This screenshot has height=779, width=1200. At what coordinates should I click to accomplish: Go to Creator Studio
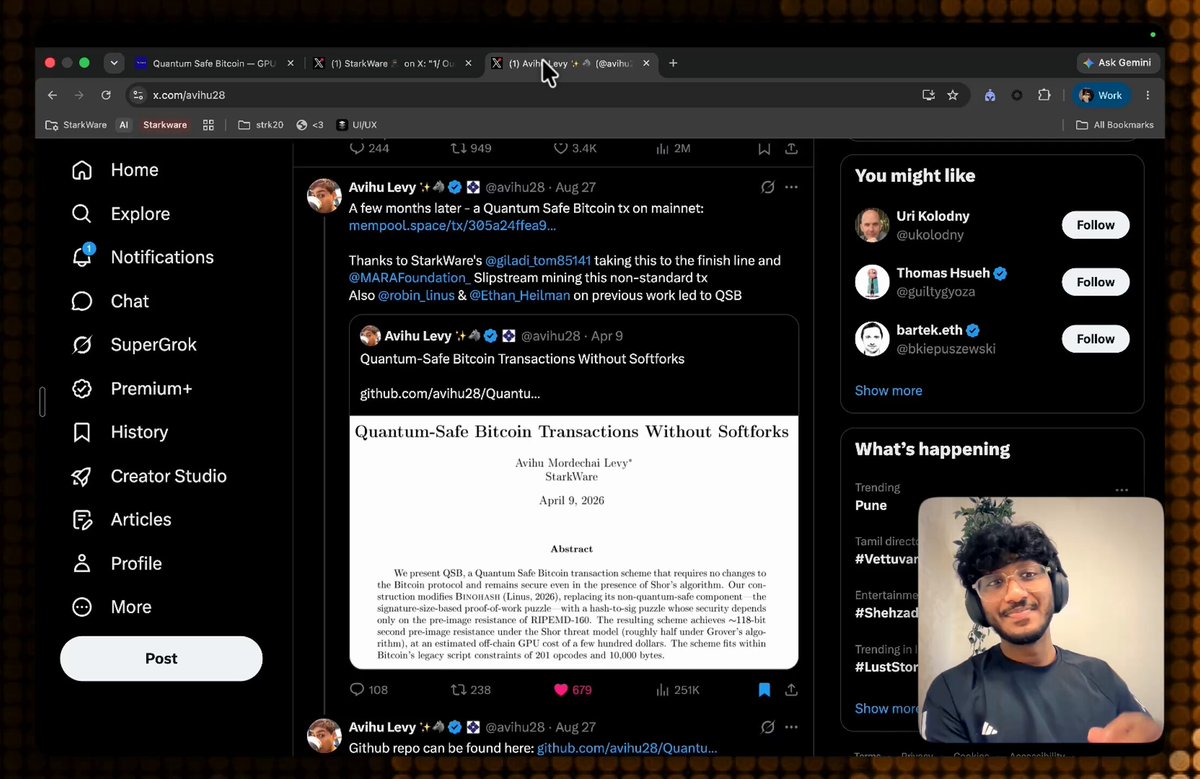(x=148, y=476)
